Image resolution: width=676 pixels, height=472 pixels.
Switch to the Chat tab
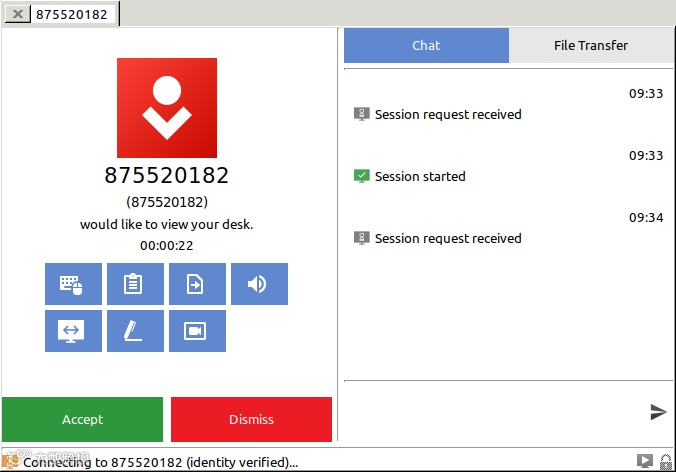(x=426, y=45)
